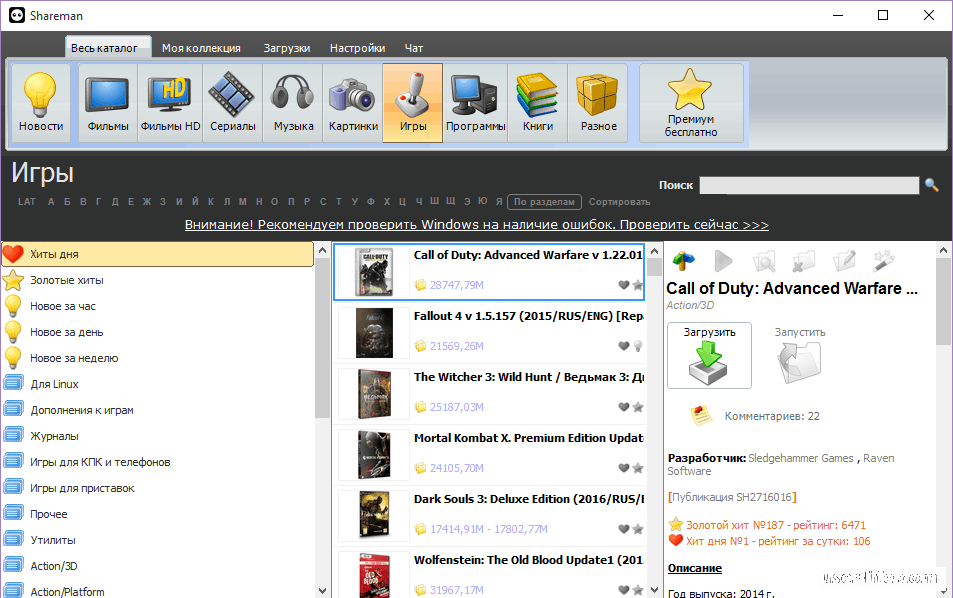953x598 pixels.
Task: Click the play arrow icon in details panel
Action: click(x=723, y=261)
